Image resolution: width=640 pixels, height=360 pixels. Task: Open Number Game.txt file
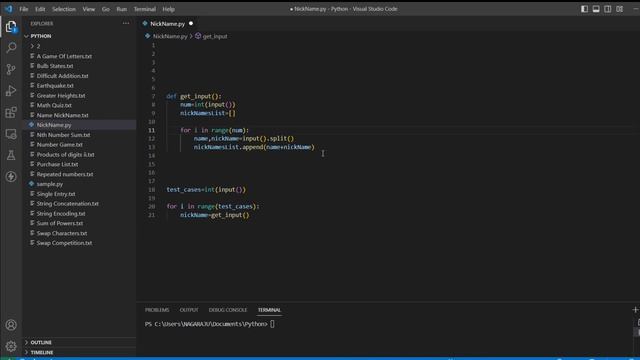tap(60, 144)
